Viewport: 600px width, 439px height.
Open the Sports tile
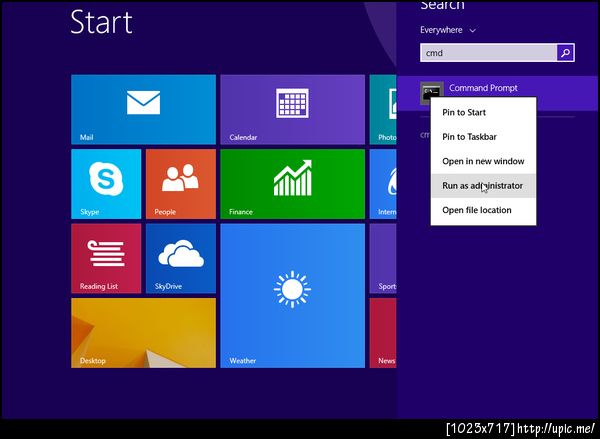point(383,258)
